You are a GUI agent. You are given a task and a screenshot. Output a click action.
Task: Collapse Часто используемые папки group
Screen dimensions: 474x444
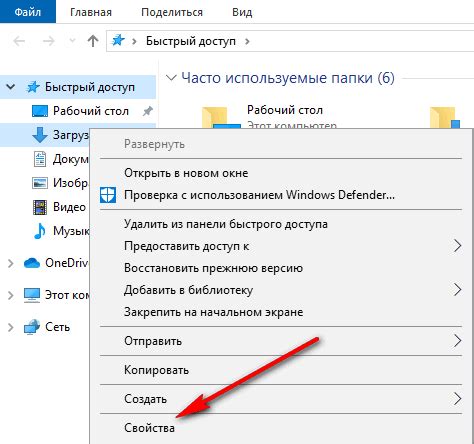171,78
